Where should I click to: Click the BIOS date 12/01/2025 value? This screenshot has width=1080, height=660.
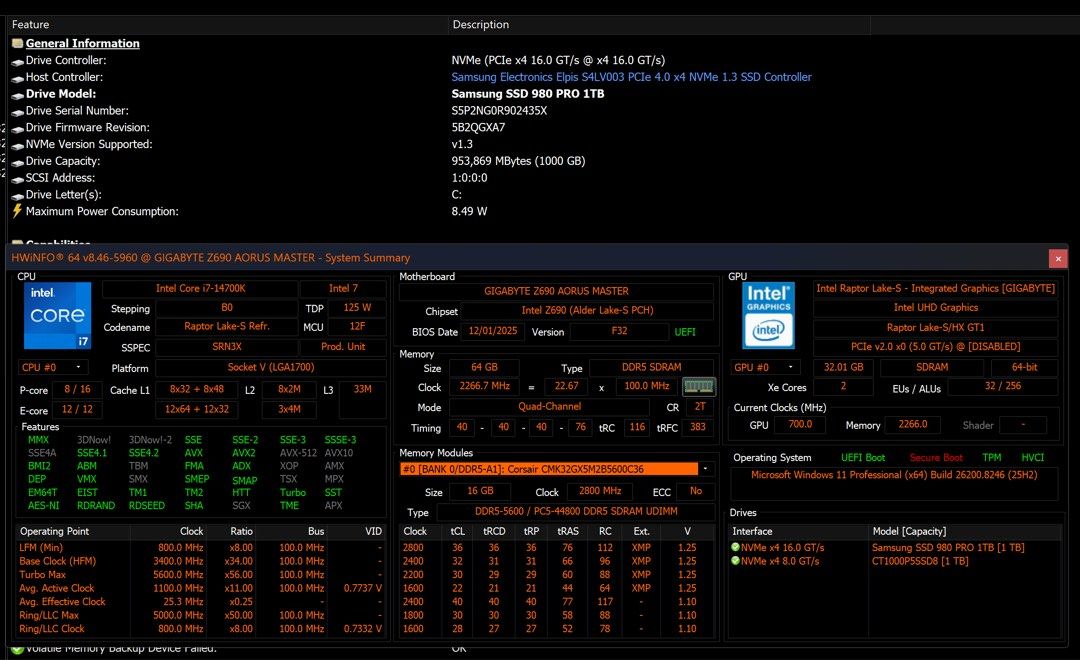click(x=492, y=331)
